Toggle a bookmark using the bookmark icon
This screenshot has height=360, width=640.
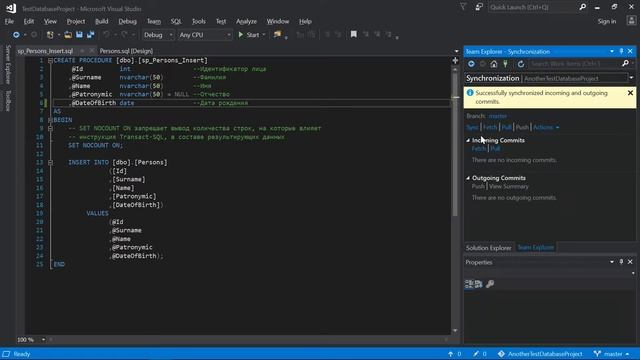[x=353, y=35]
